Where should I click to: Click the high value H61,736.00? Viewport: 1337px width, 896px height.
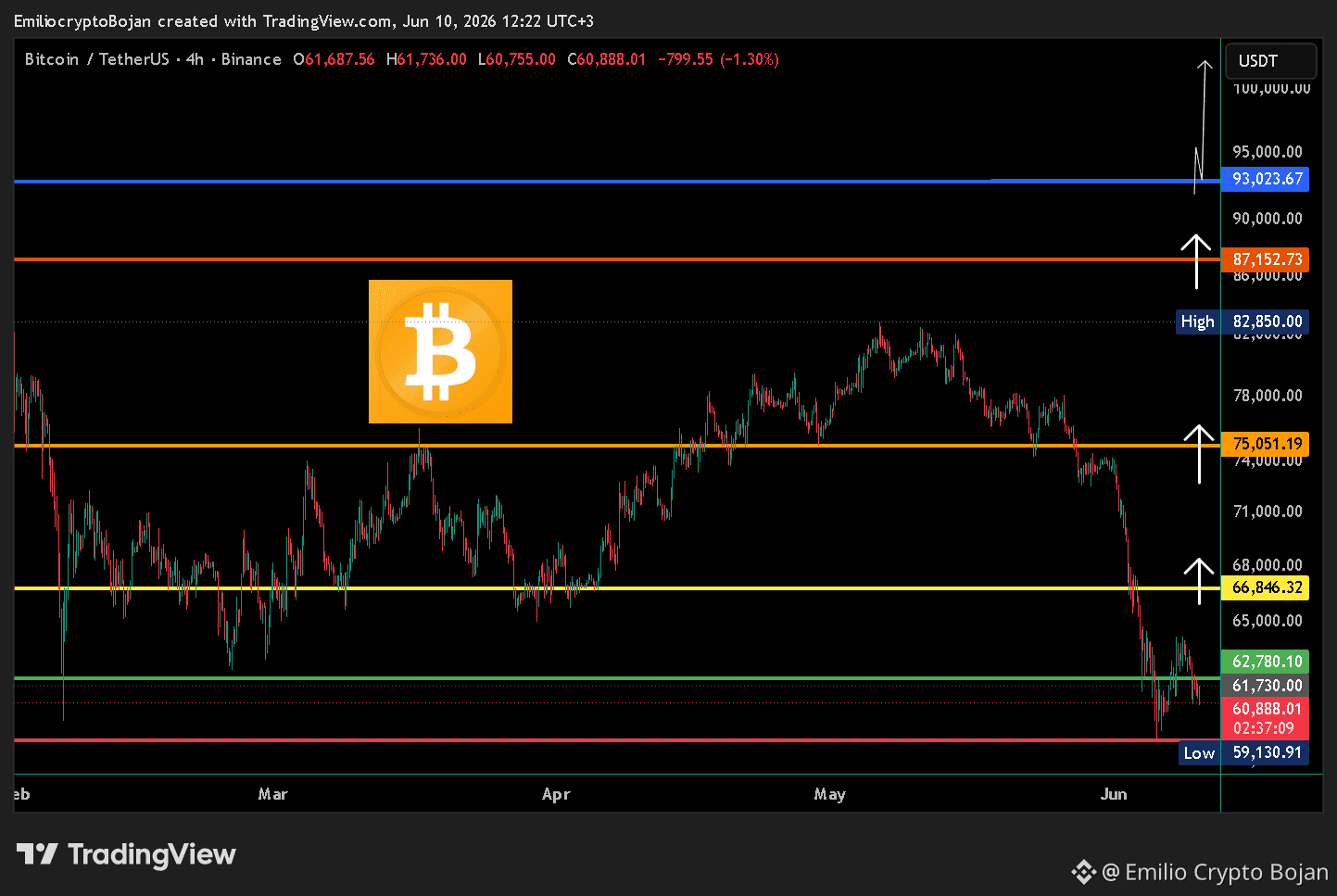pos(426,59)
